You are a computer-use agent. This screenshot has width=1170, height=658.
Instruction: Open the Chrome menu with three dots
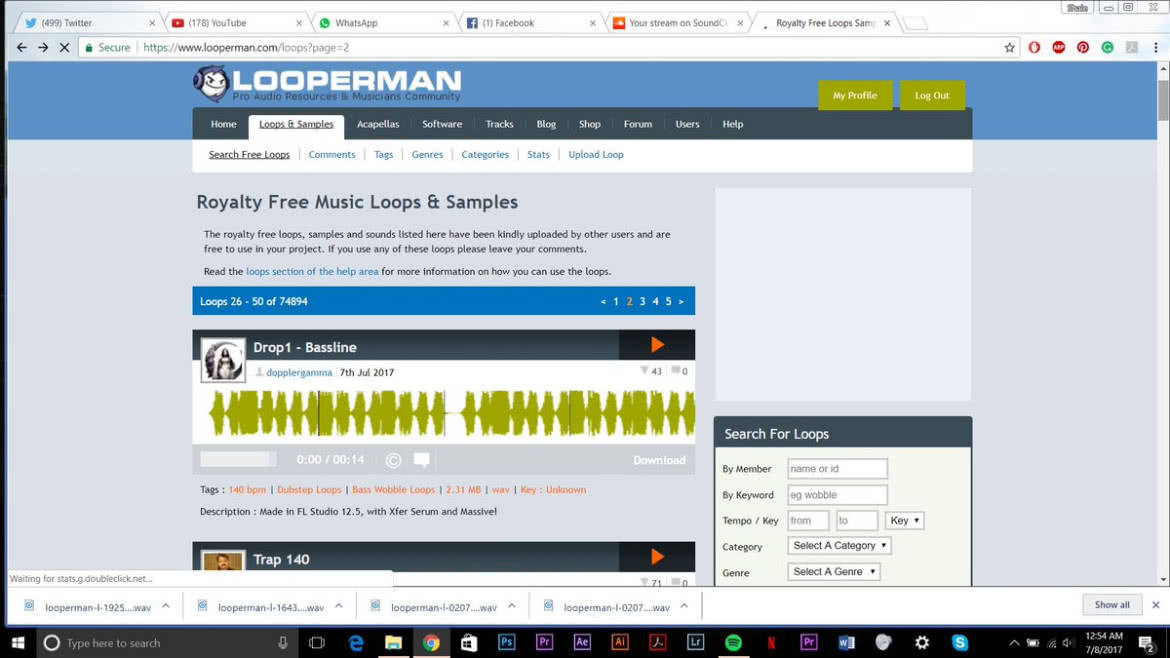click(1156, 48)
